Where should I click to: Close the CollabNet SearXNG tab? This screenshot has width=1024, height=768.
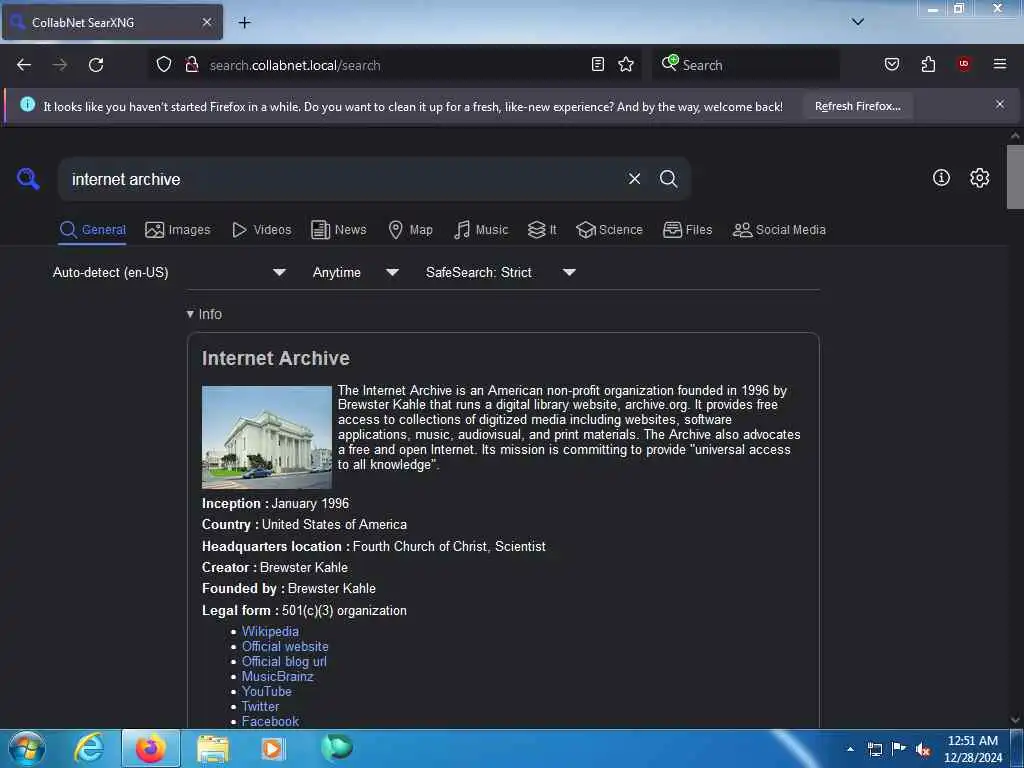[206, 22]
